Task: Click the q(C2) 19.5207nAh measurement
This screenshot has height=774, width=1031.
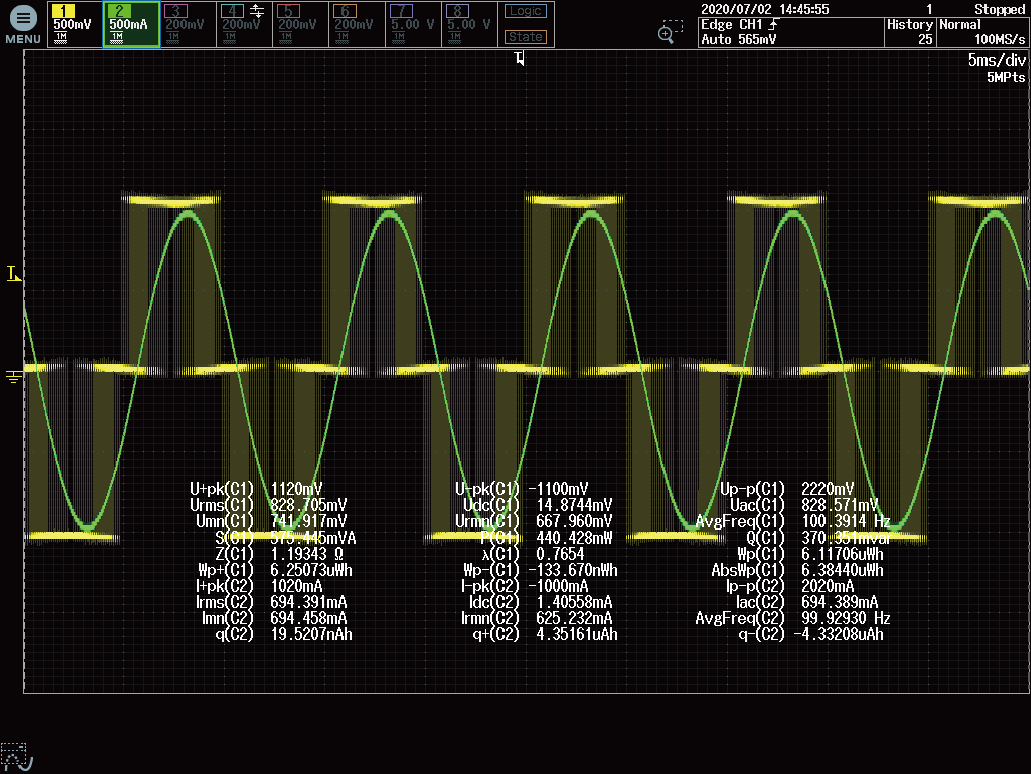Action: click(284, 635)
